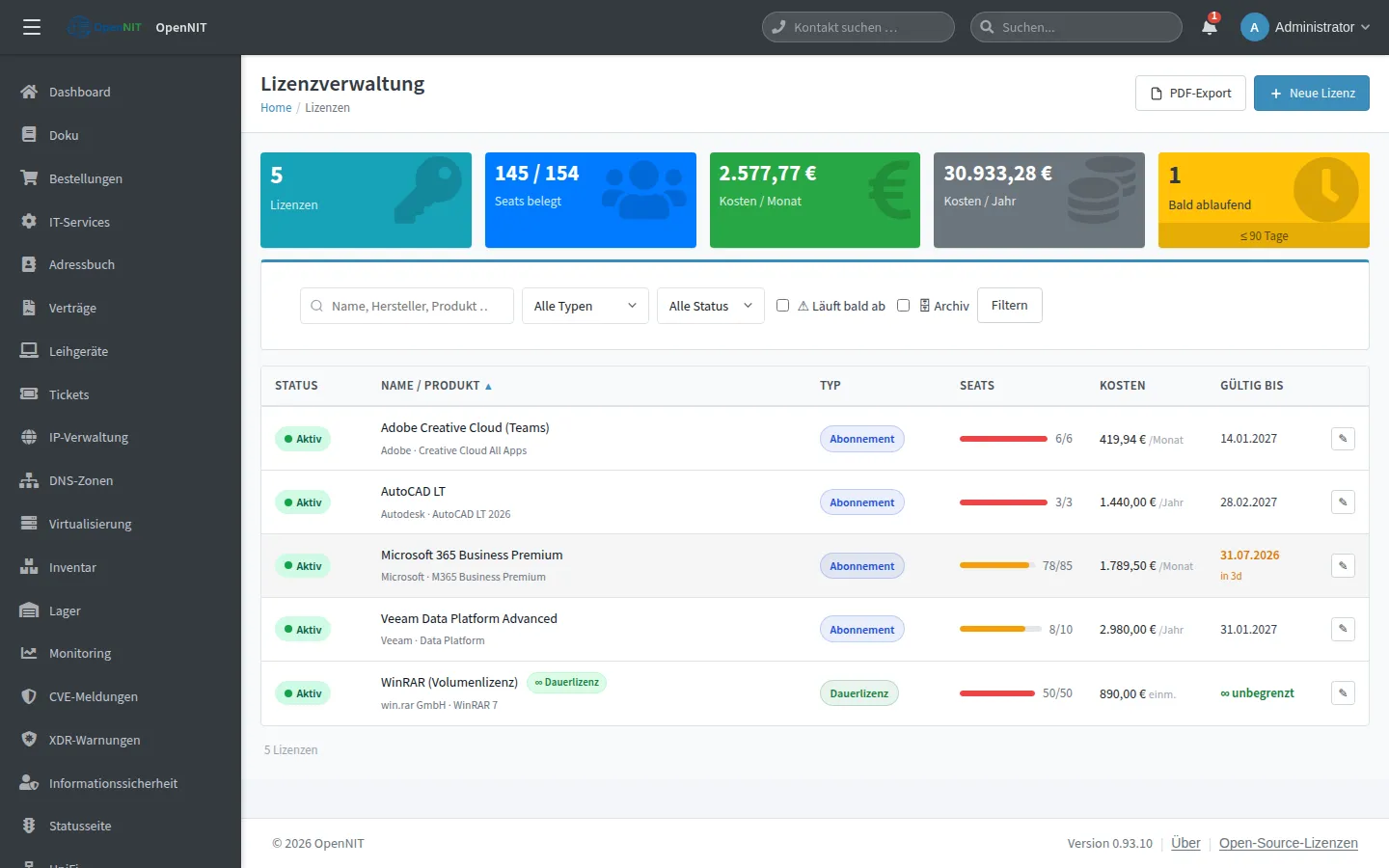
Task: Open the Alle Typen dropdown
Action: point(586,306)
